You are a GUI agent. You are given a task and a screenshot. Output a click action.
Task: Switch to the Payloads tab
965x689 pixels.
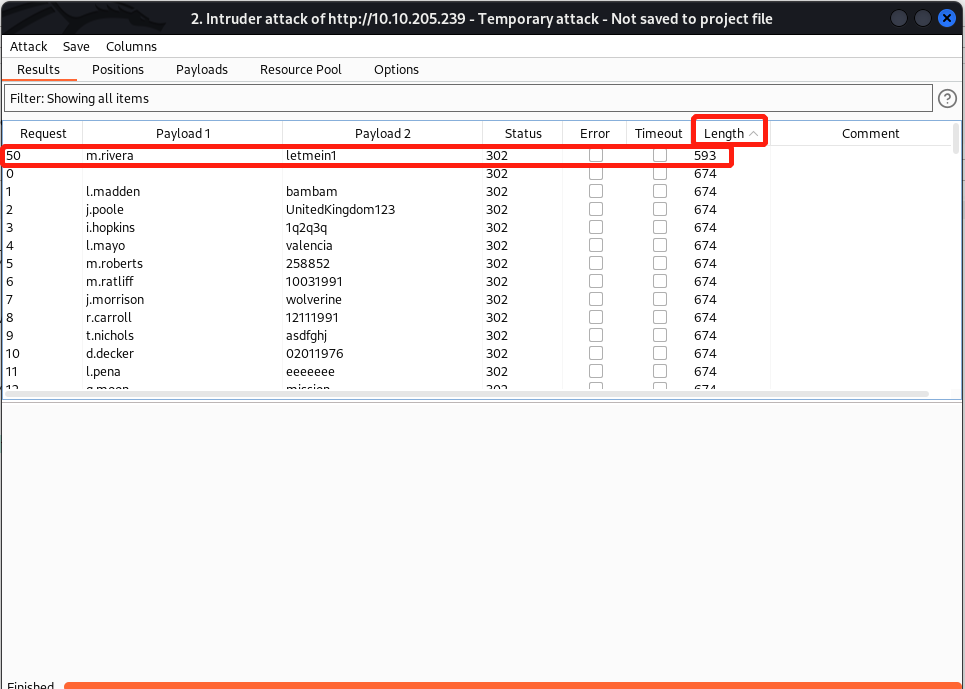[x=202, y=70]
